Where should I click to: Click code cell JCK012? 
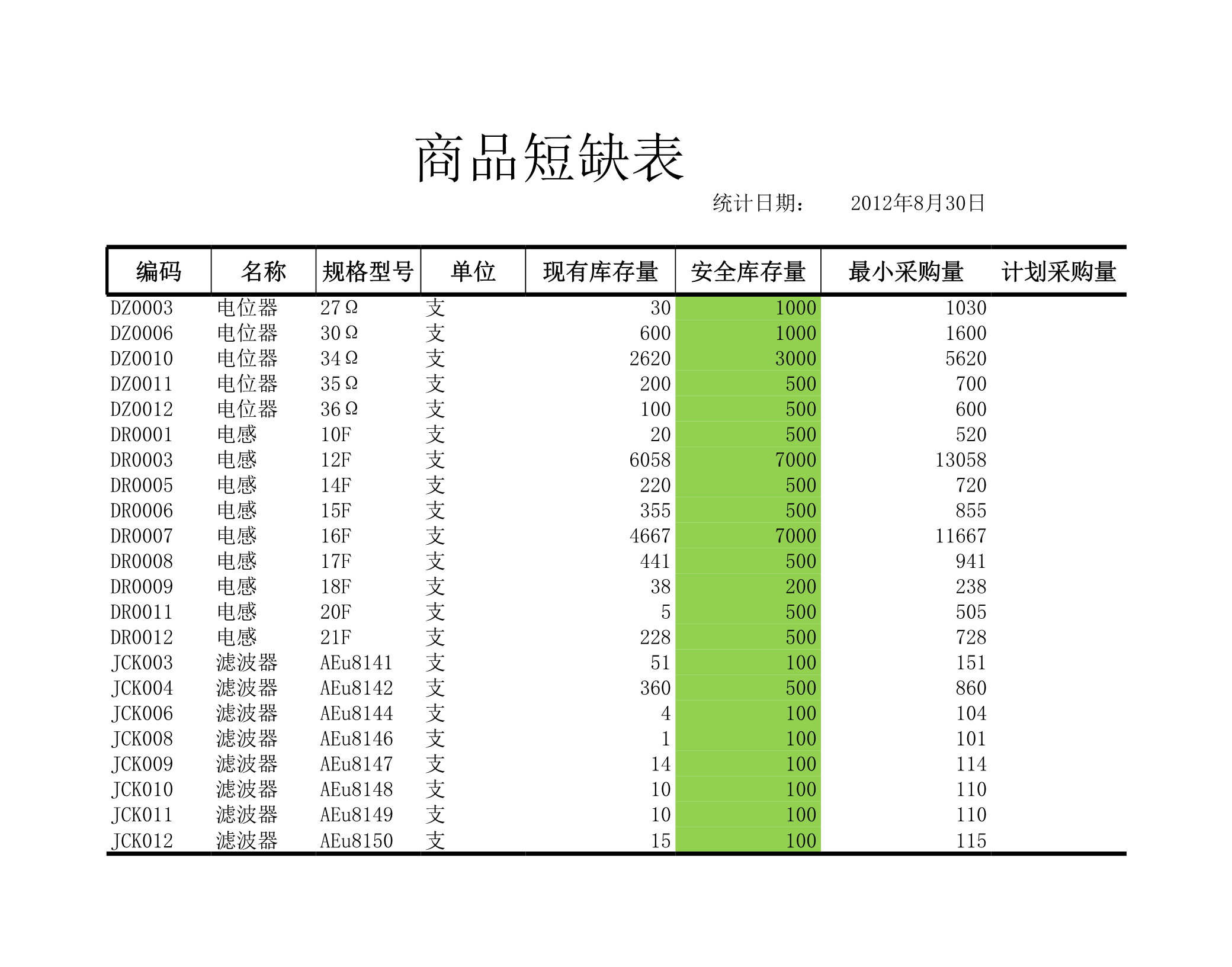142,840
